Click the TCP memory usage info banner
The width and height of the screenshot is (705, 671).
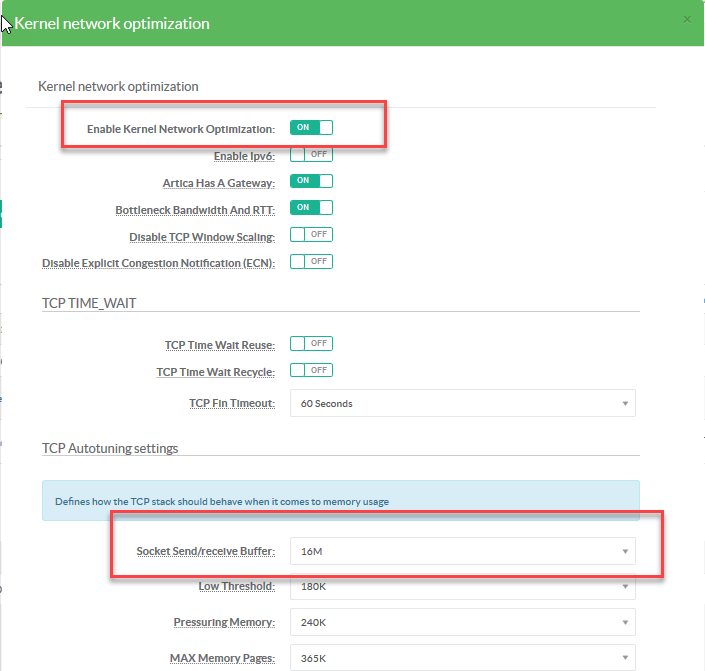[340, 501]
